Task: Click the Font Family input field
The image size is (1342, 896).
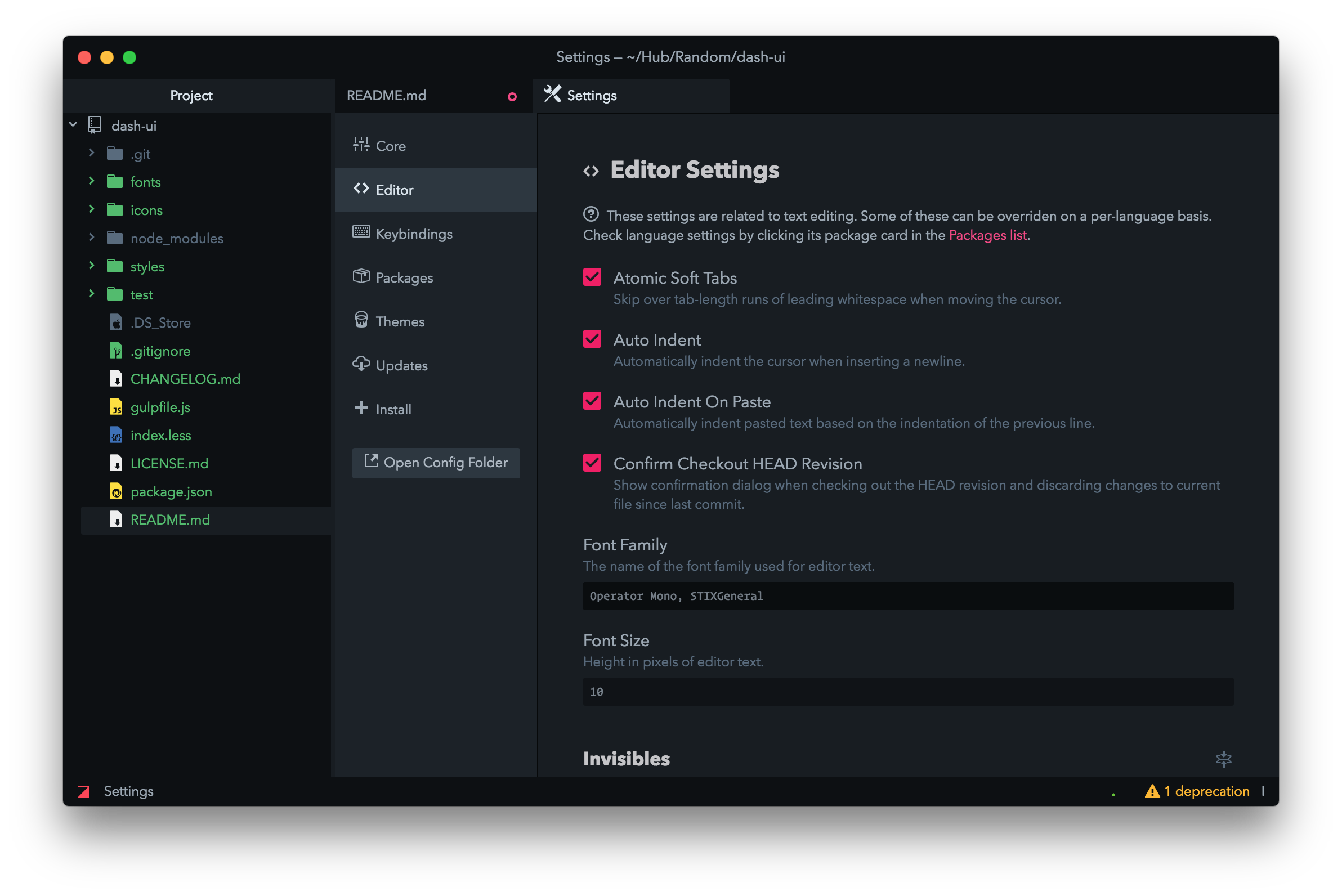Action: (x=907, y=596)
